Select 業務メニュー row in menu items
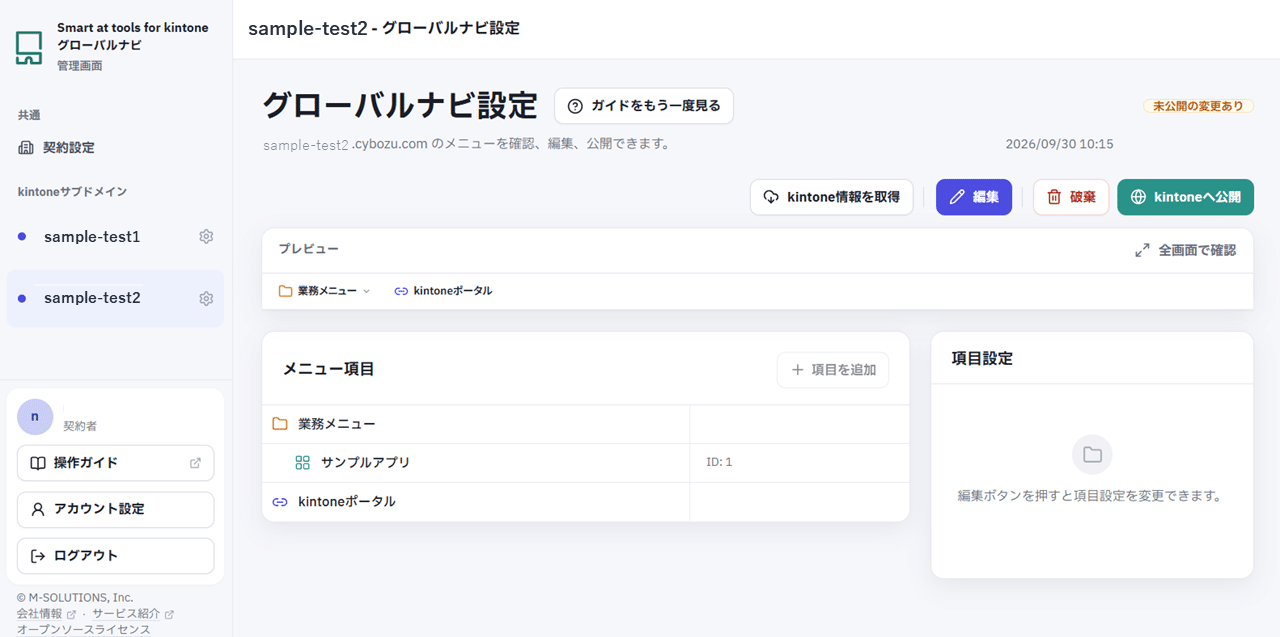This screenshot has width=1280, height=637. pos(586,424)
